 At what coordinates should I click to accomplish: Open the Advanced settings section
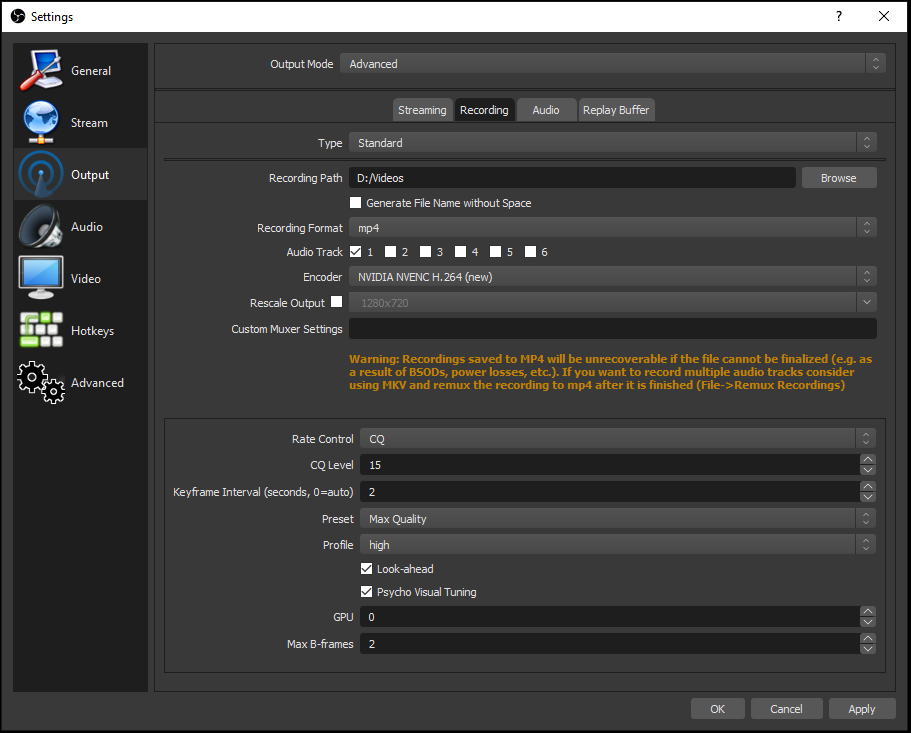pos(80,382)
